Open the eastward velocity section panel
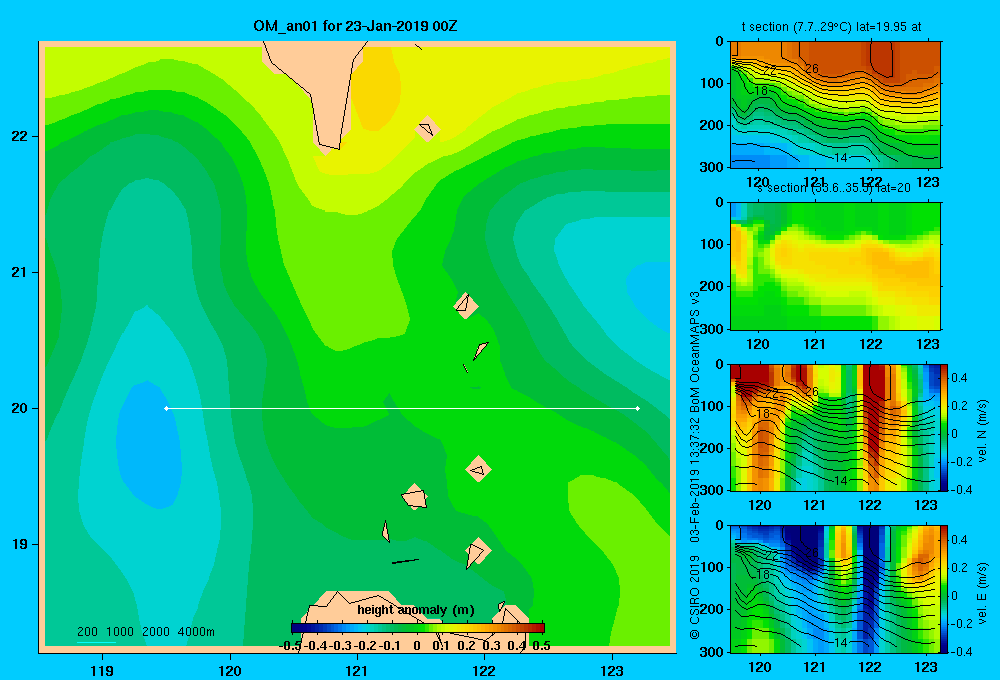 835,589
